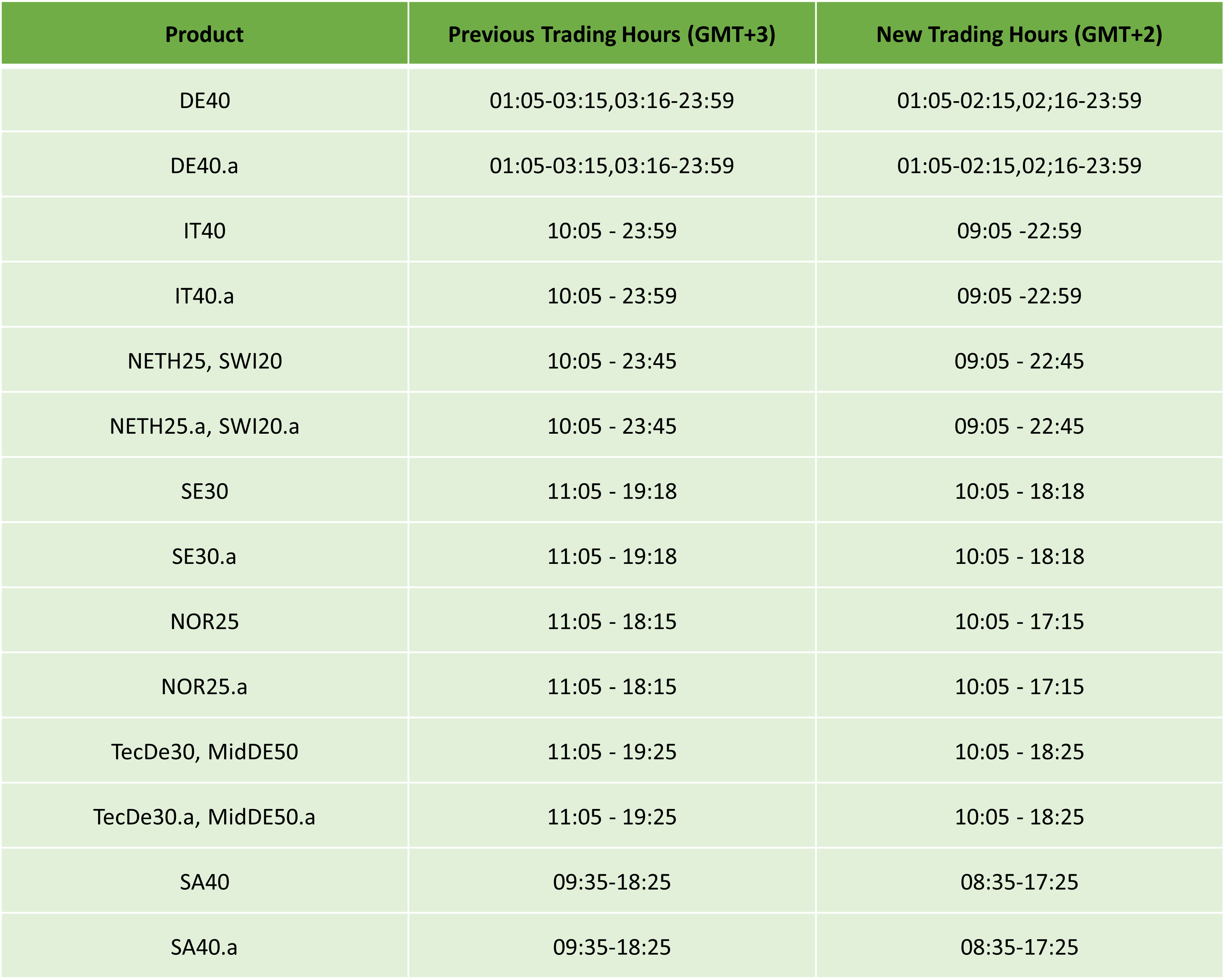Select IT40 previous hours 10:05 - 23:59

(x=612, y=231)
